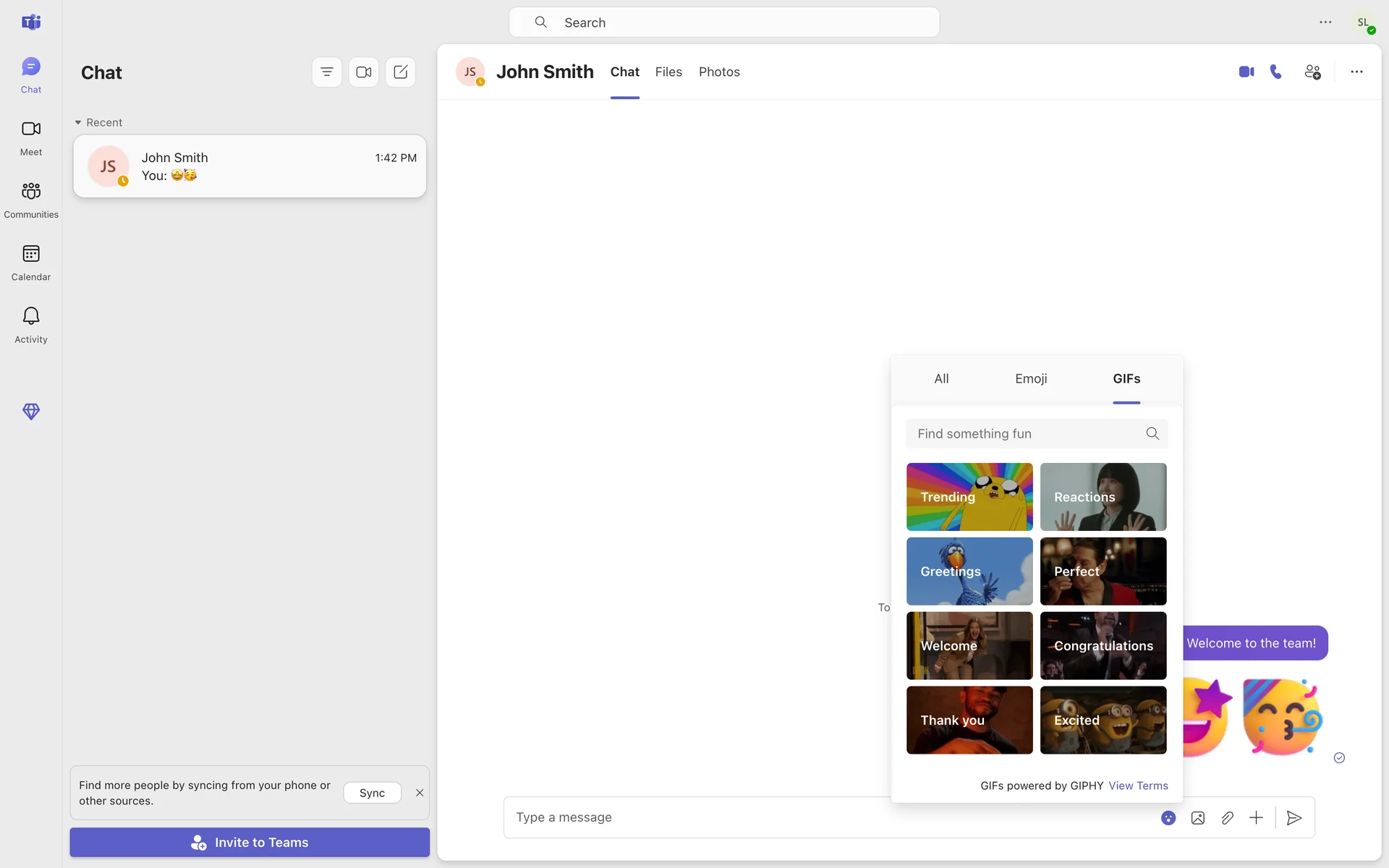Image resolution: width=1389 pixels, height=868 pixels.
Task: Click the new chat compose icon
Action: [400, 72]
